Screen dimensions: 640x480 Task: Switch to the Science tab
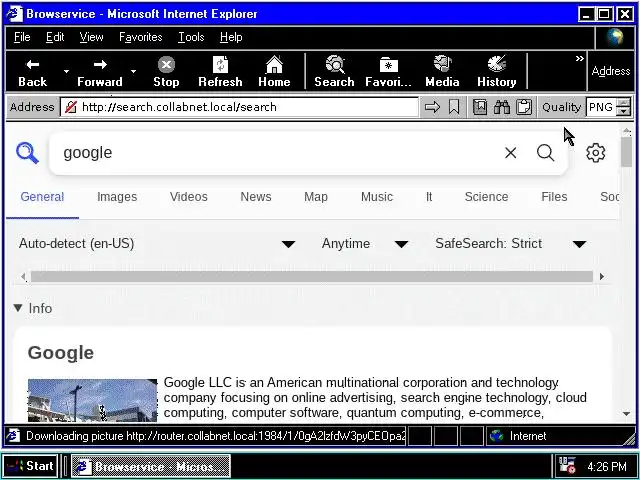click(487, 197)
